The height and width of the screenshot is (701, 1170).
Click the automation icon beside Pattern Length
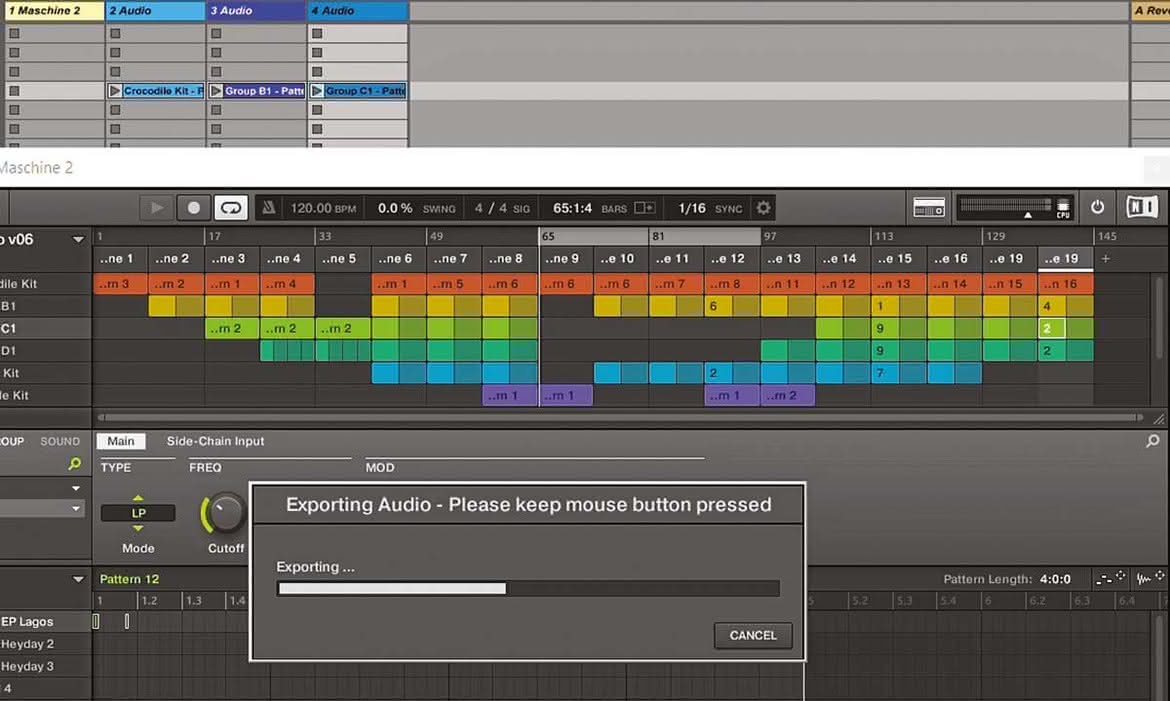point(1110,578)
